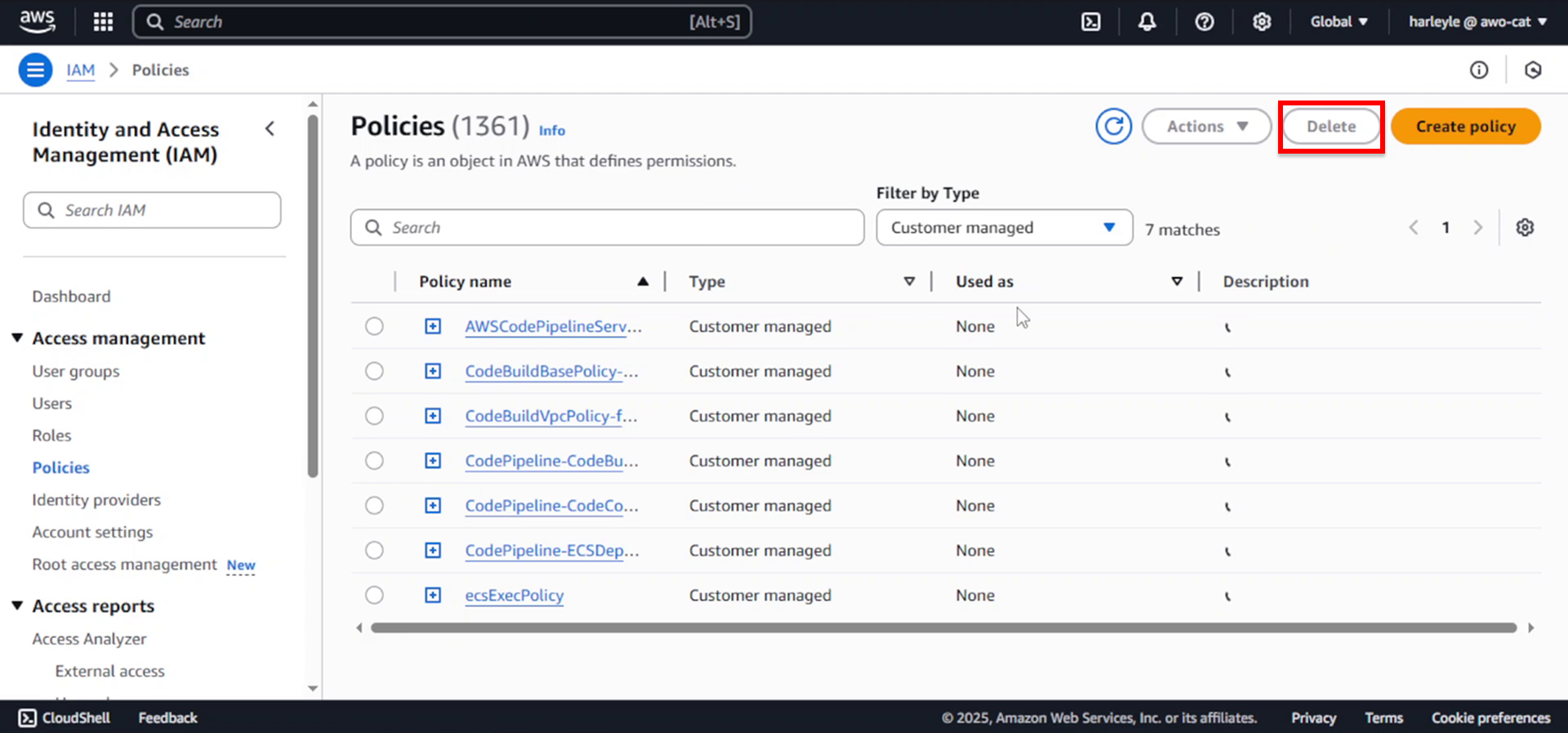Image resolution: width=1568 pixels, height=733 pixels.
Task: Collapse the Access reports section
Action: [17, 606]
